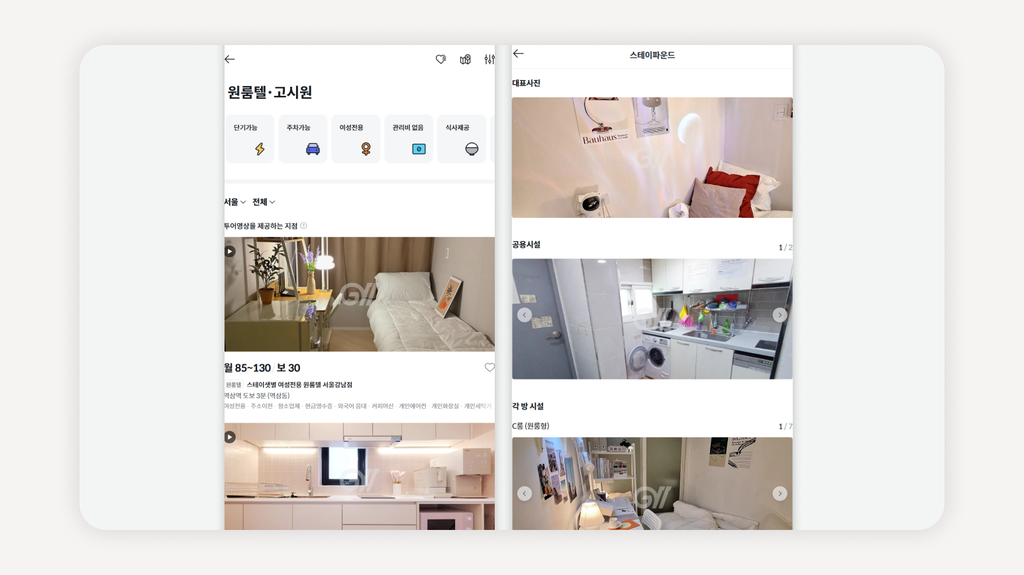This screenshot has width=1024, height=575.
Task: Open the bedroom listing photo with purple flowers
Action: tap(360, 294)
